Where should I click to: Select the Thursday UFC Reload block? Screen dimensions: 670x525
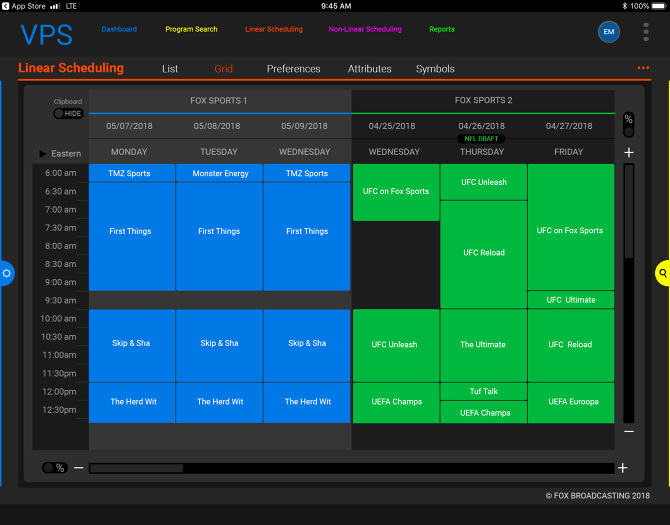point(483,254)
